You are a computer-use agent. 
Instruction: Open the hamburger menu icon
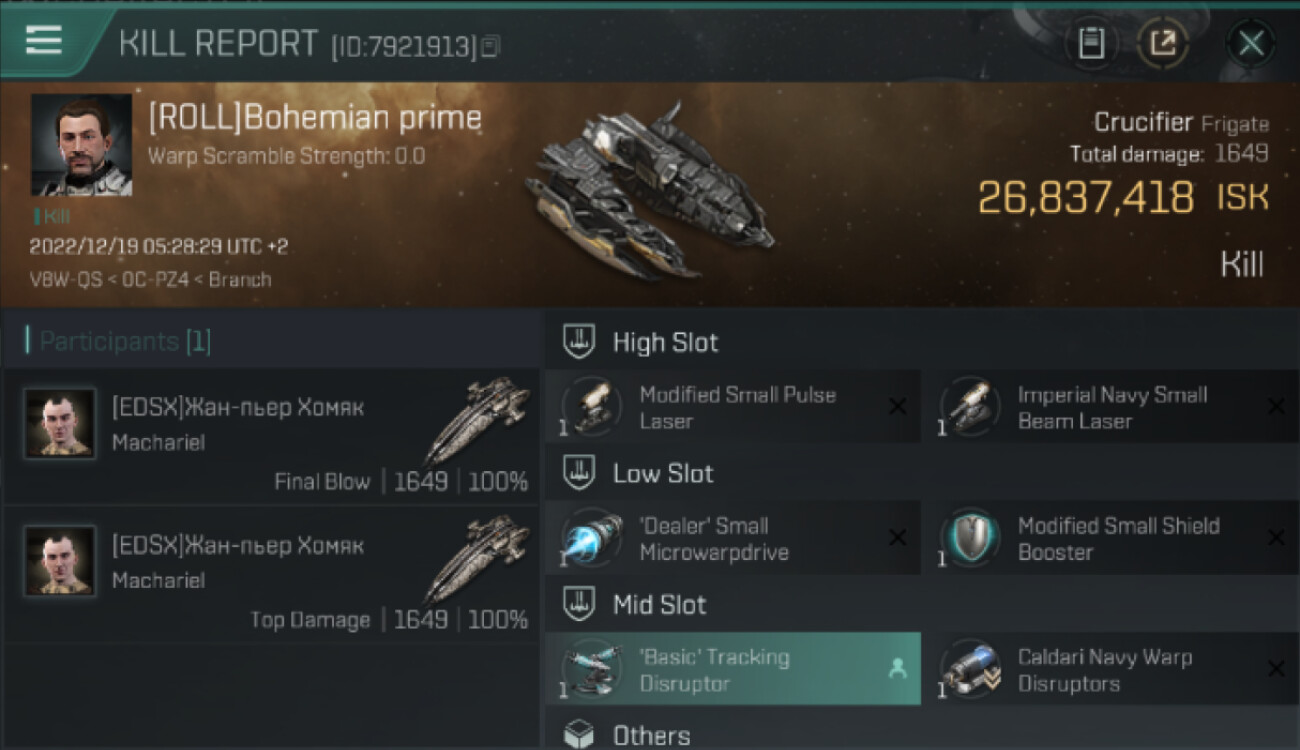(44, 40)
